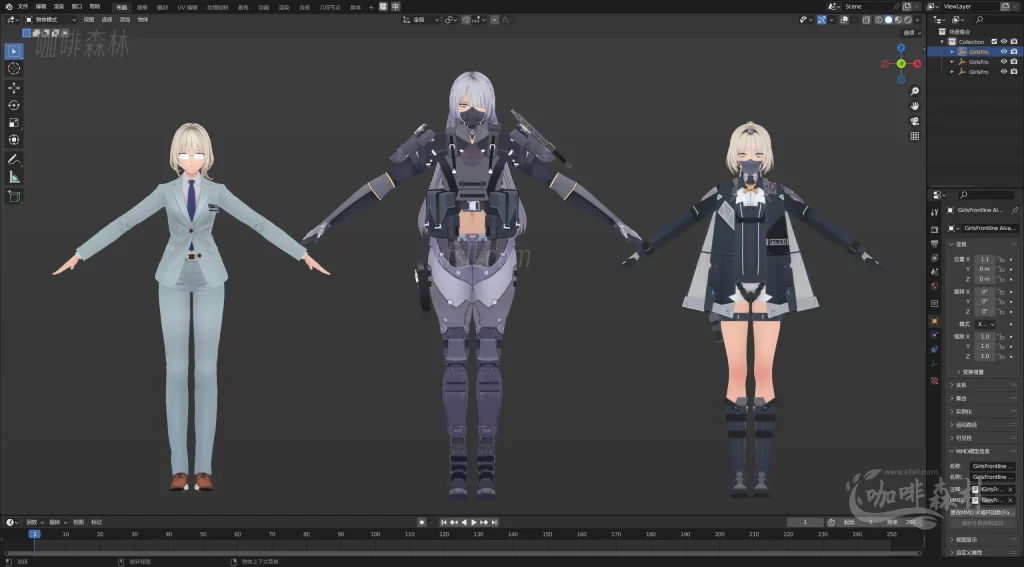Open Active Tool properties tab

point(935,212)
